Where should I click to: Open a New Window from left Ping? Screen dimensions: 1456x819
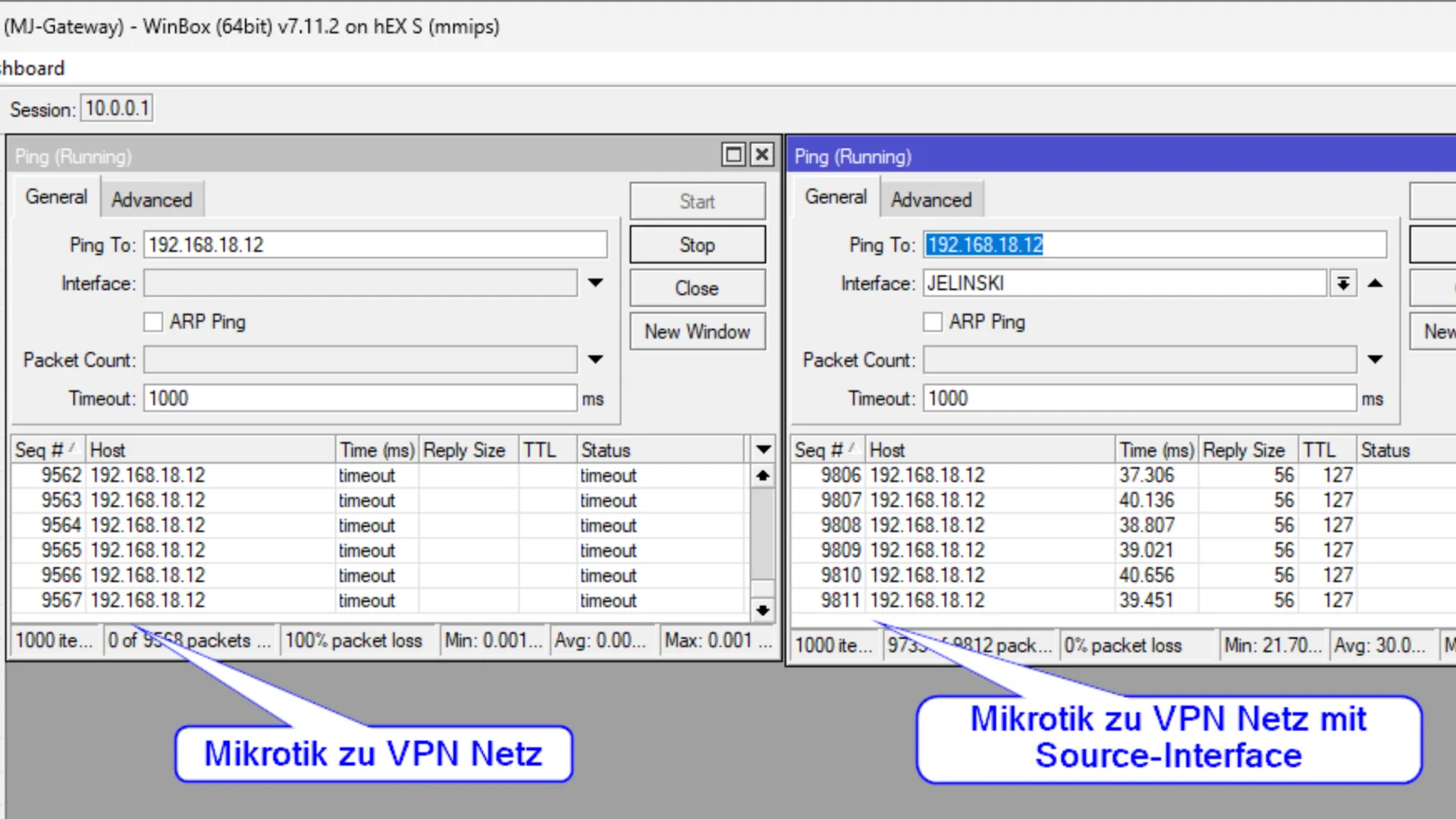[x=698, y=331]
